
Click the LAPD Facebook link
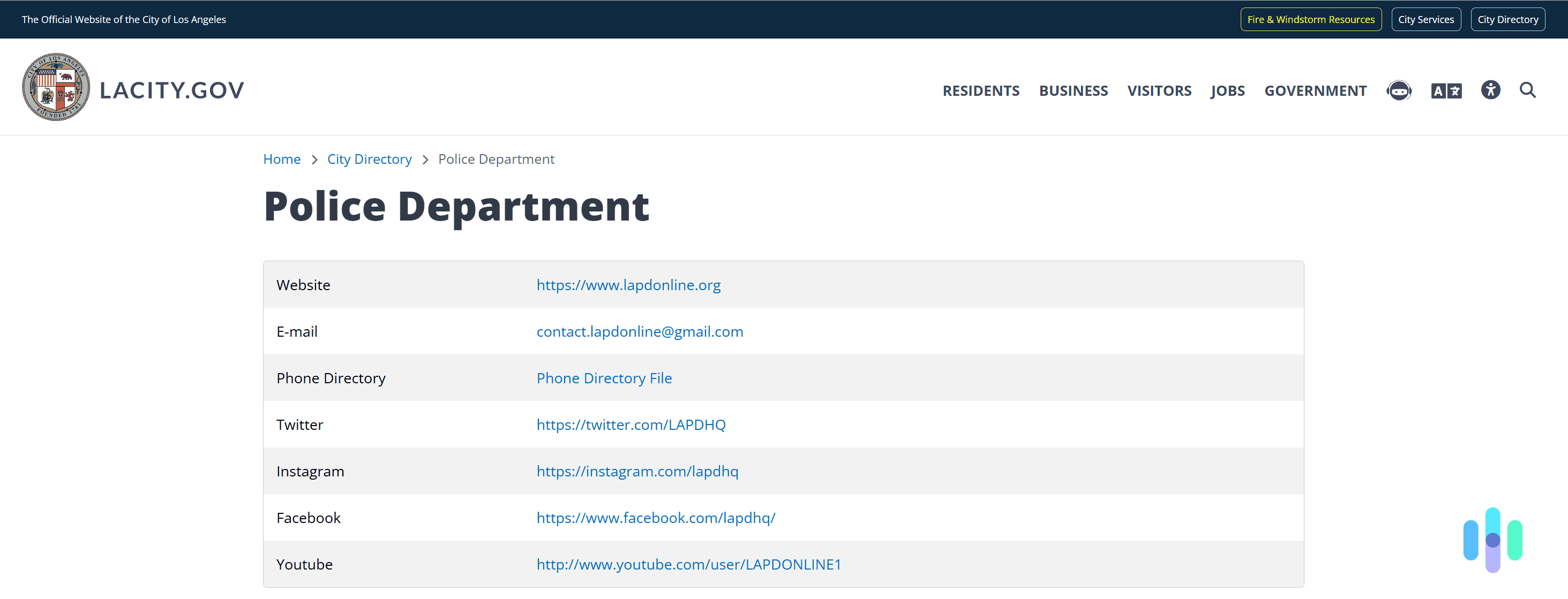click(655, 517)
